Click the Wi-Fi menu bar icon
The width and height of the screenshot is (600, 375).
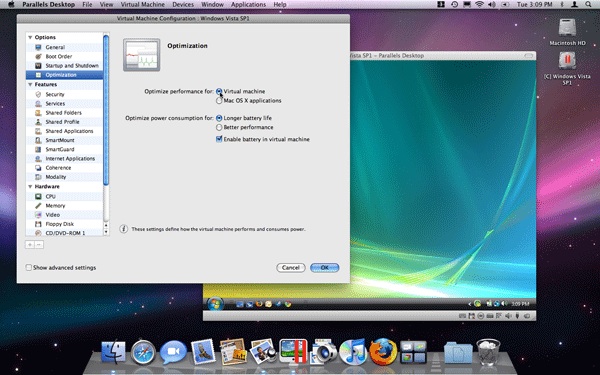[479, 5]
